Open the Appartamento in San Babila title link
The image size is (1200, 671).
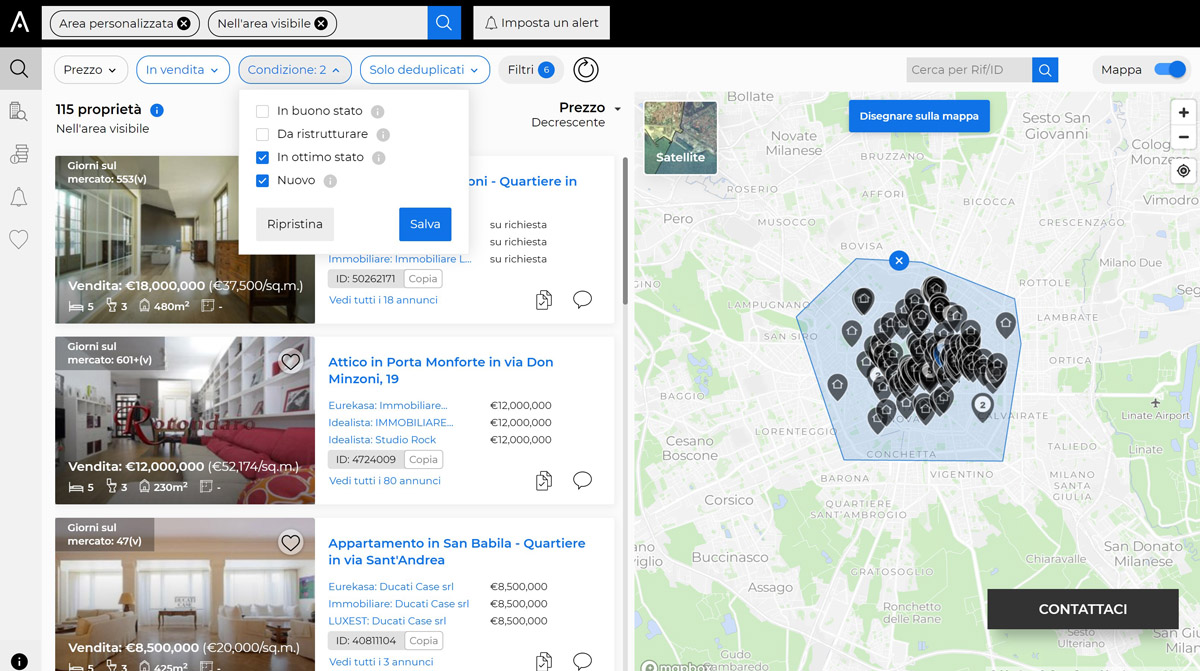point(457,551)
